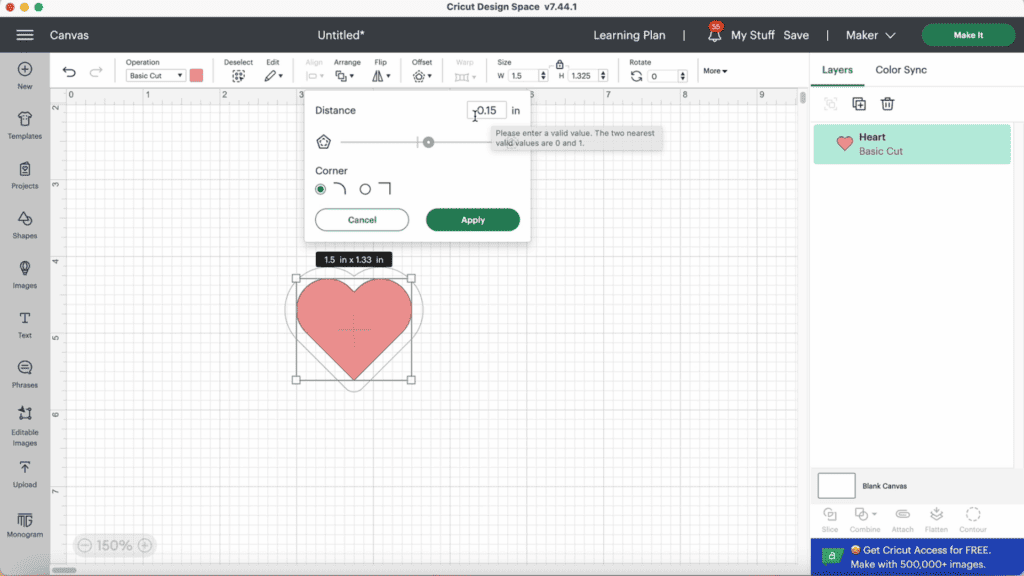Image resolution: width=1024 pixels, height=576 pixels.
Task: Click the Height stepper arrows
Action: 603,76
